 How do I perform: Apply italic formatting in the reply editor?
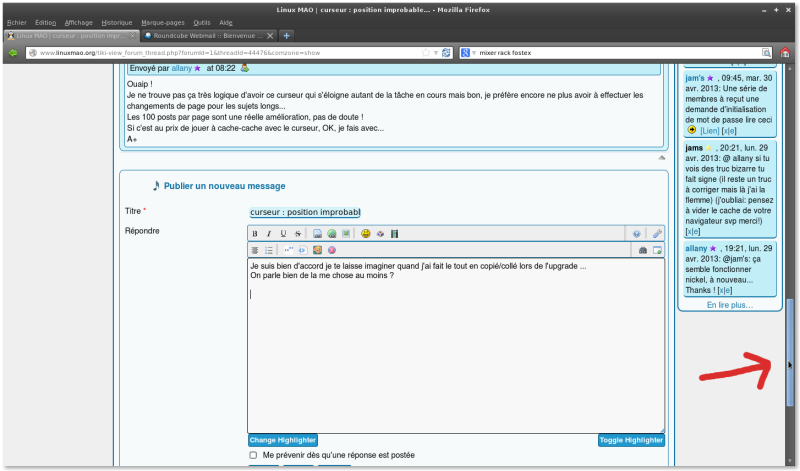pos(269,234)
